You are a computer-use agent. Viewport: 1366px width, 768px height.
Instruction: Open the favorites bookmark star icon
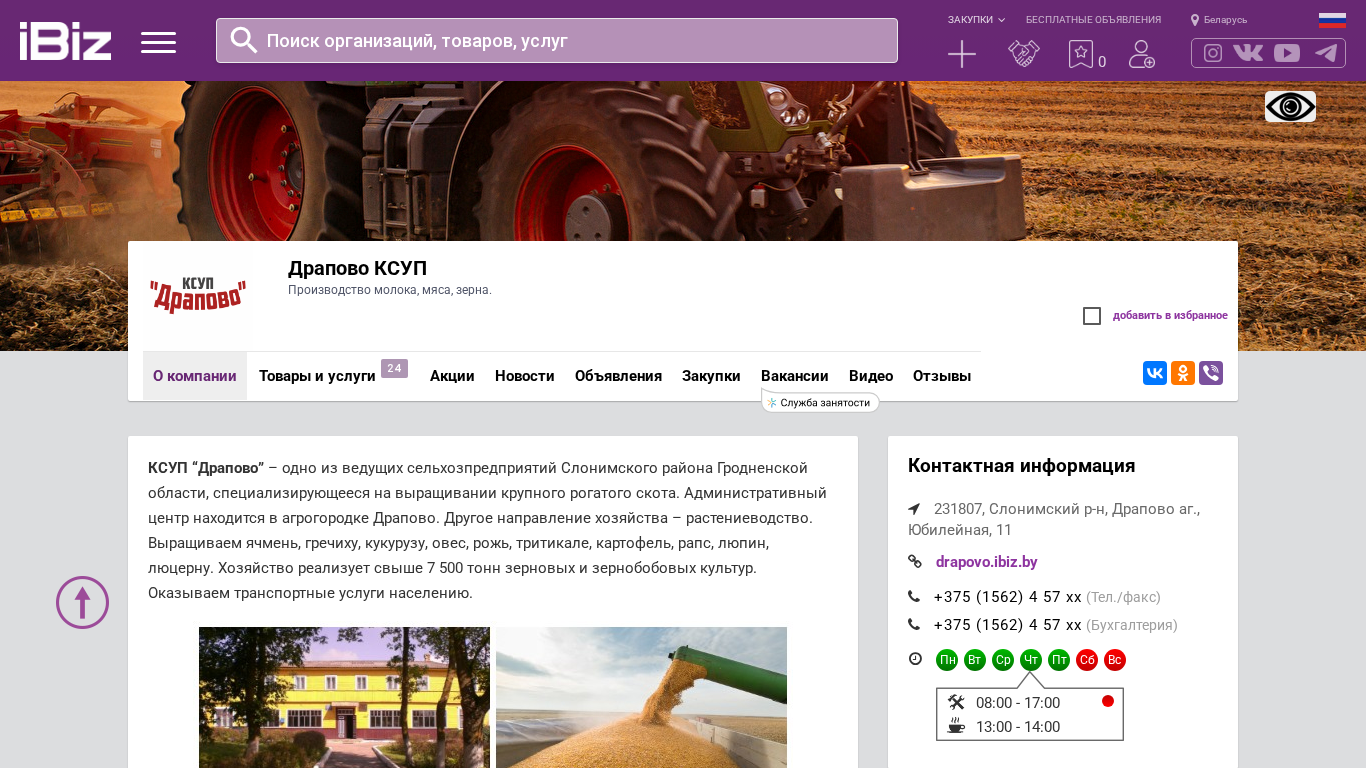click(x=1081, y=54)
